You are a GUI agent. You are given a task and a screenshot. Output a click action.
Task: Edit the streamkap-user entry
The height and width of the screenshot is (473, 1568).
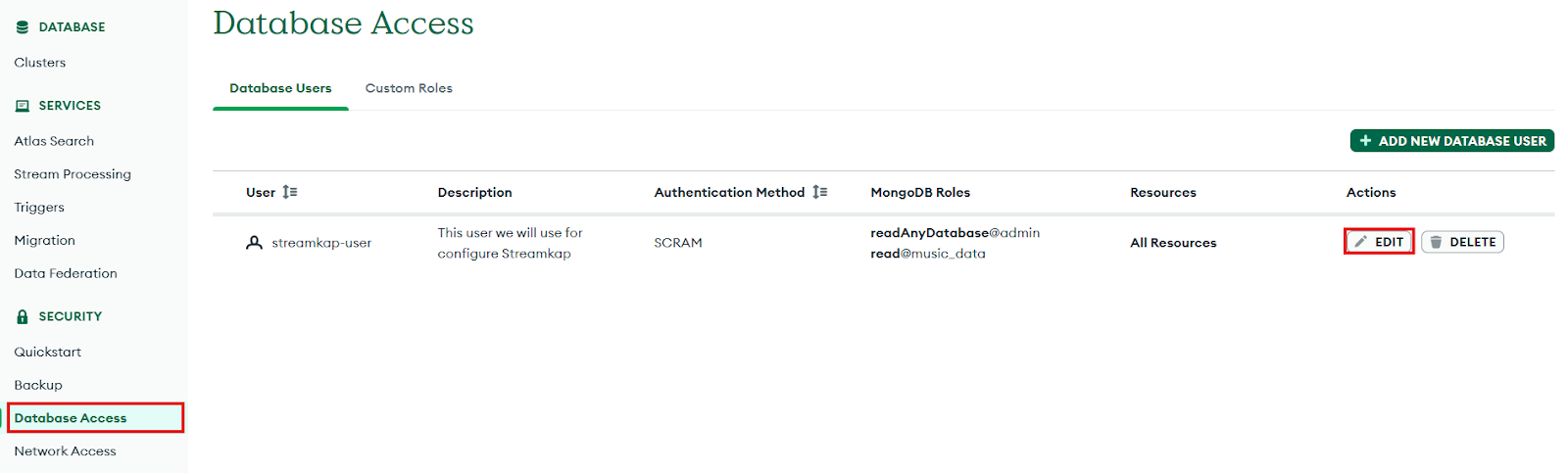1379,242
